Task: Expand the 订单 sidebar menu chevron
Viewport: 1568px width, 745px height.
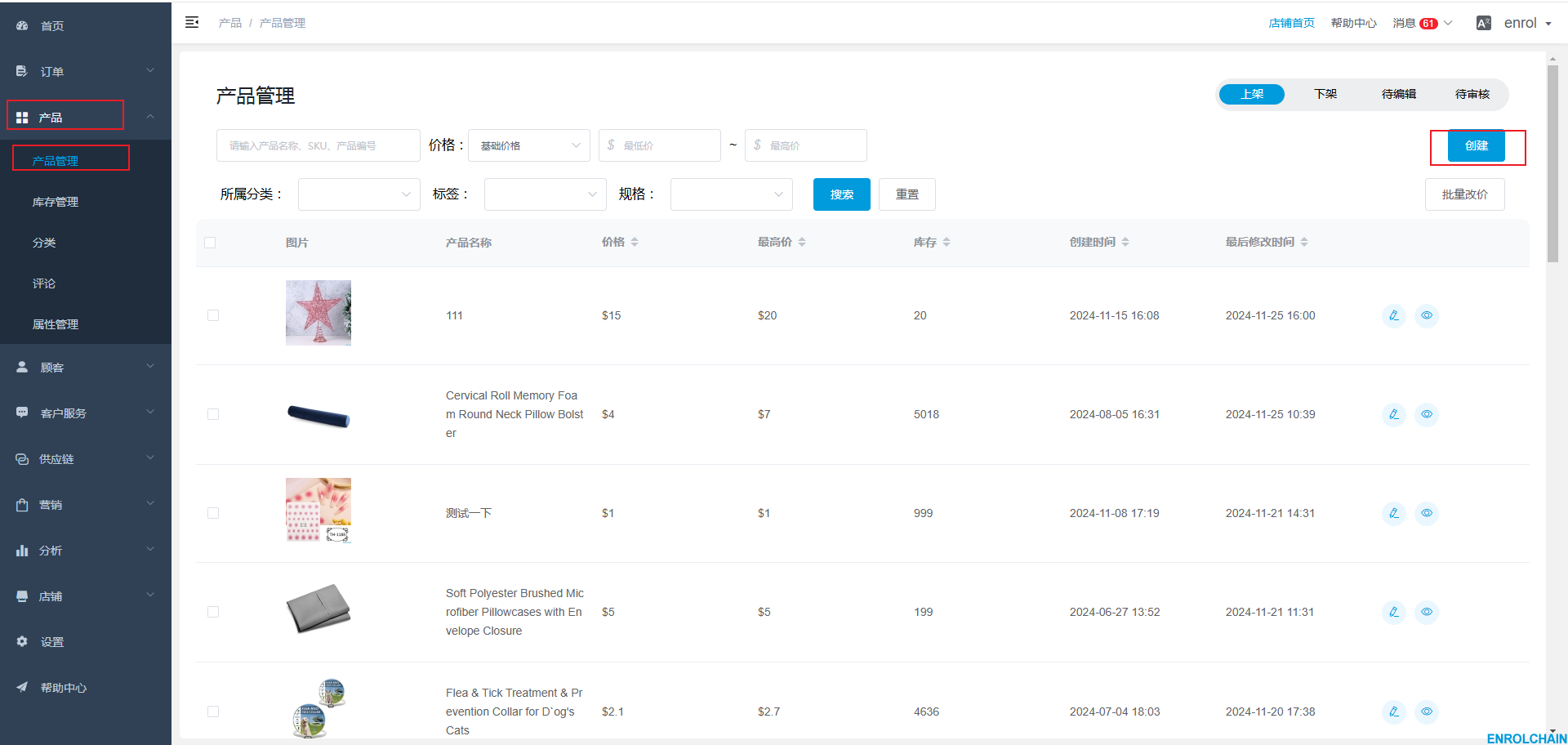Action: [150, 71]
